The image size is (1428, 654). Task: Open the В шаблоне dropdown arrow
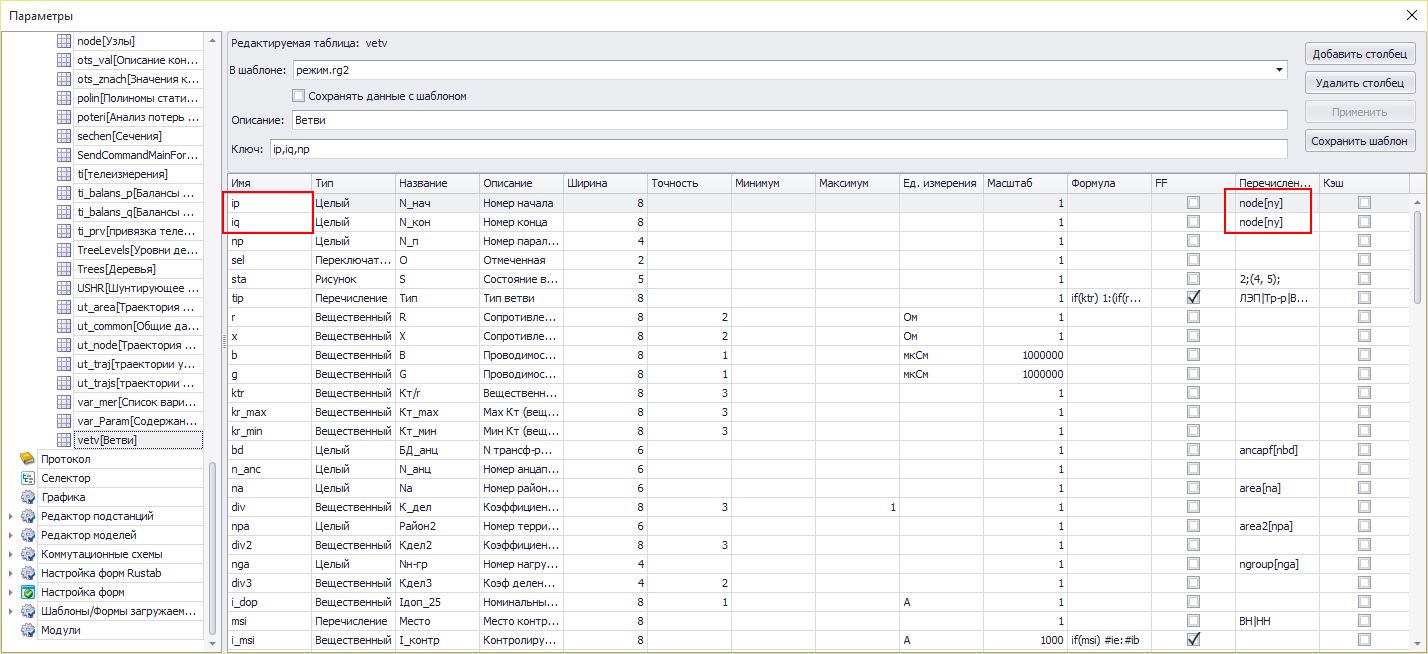click(x=1279, y=70)
